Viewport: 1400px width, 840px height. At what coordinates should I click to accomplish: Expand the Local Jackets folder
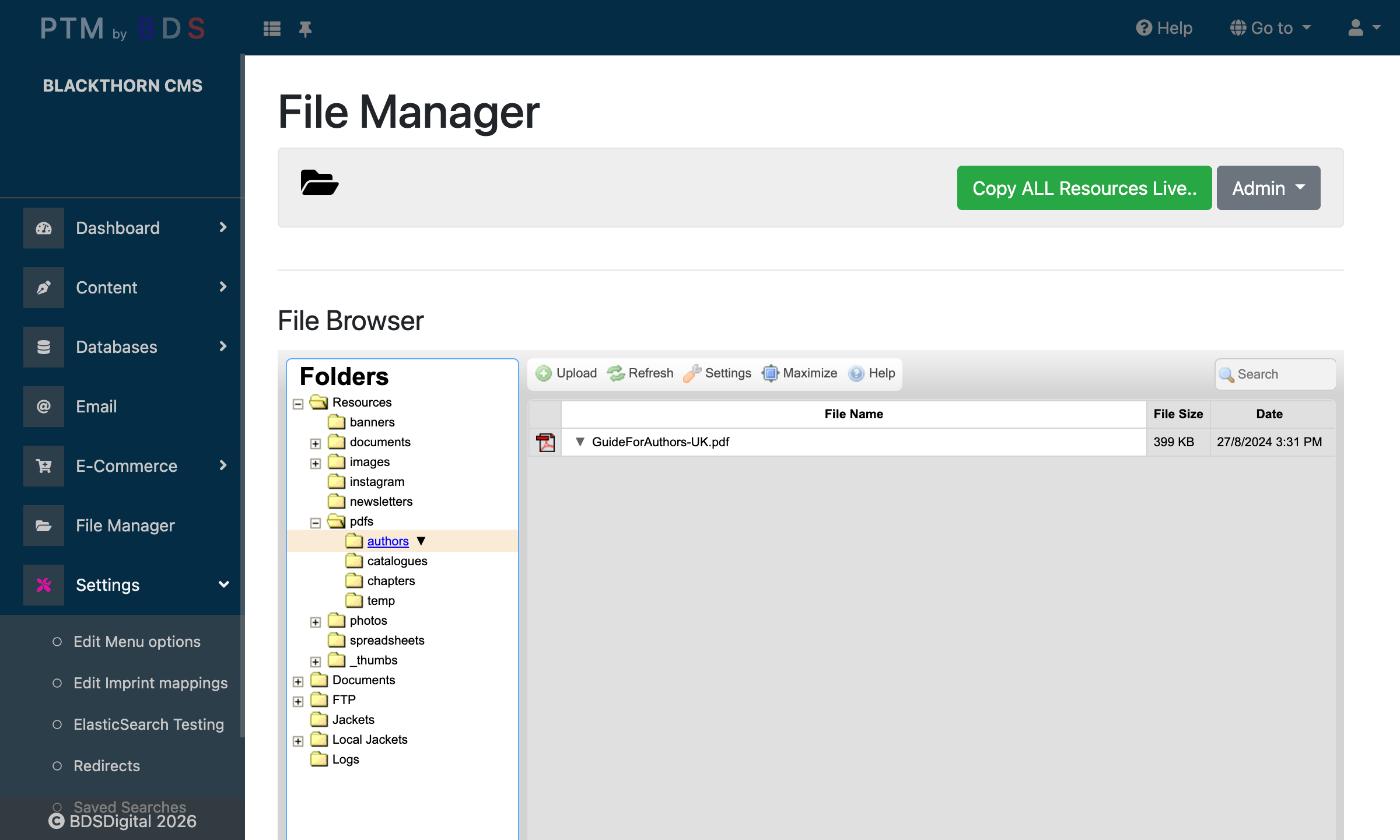pos(298,741)
